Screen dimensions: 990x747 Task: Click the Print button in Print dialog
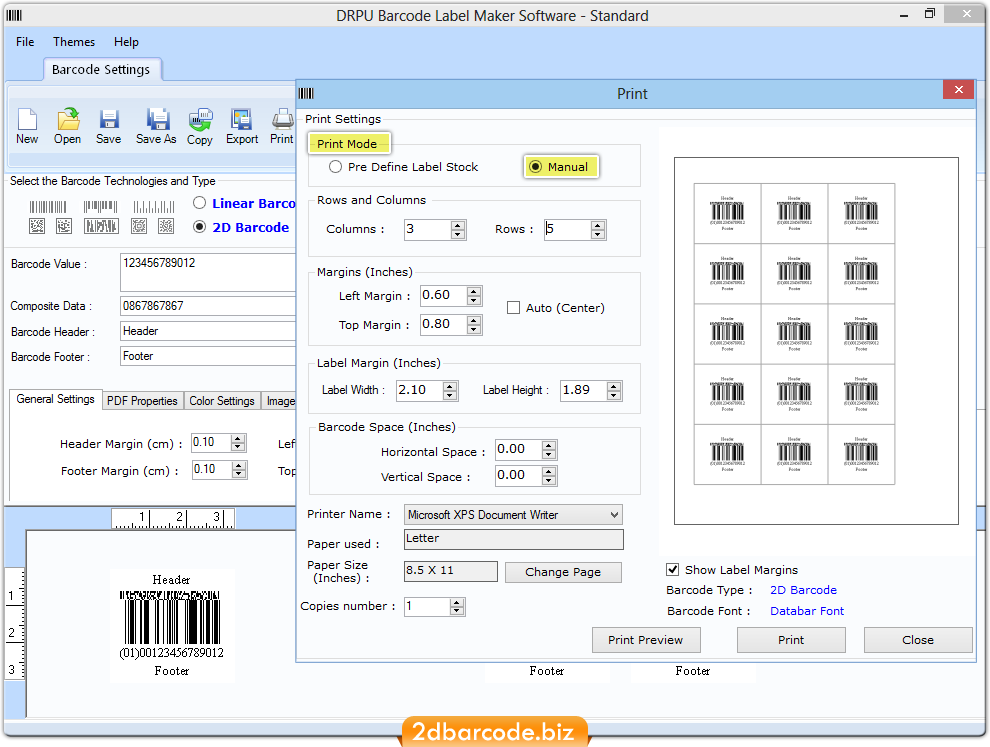(791, 640)
